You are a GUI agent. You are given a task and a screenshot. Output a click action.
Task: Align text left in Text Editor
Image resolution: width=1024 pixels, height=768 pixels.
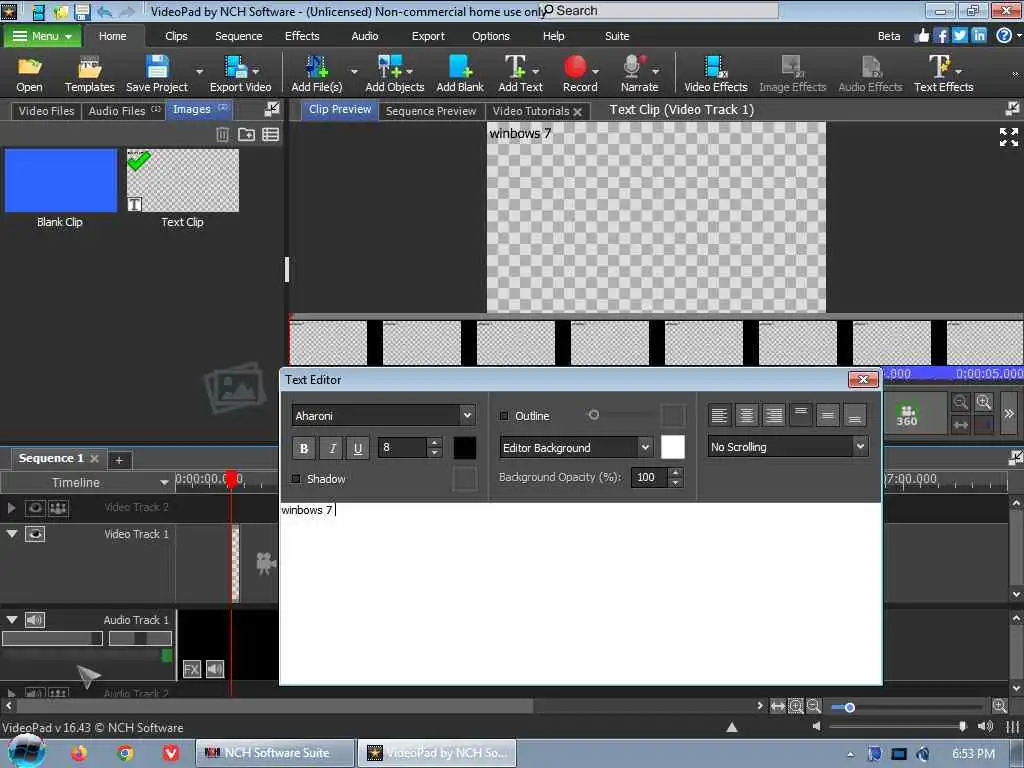click(x=719, y=415)
